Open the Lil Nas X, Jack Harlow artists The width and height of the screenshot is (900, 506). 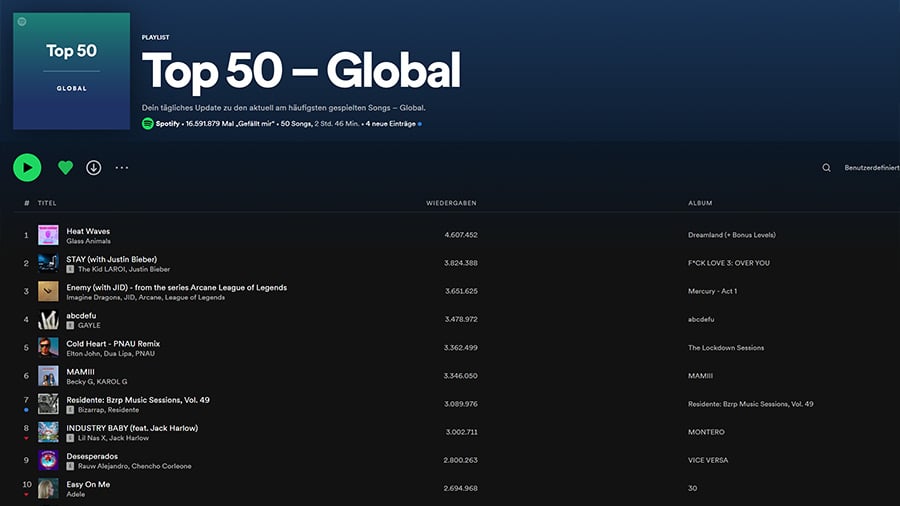click(114, 438)
